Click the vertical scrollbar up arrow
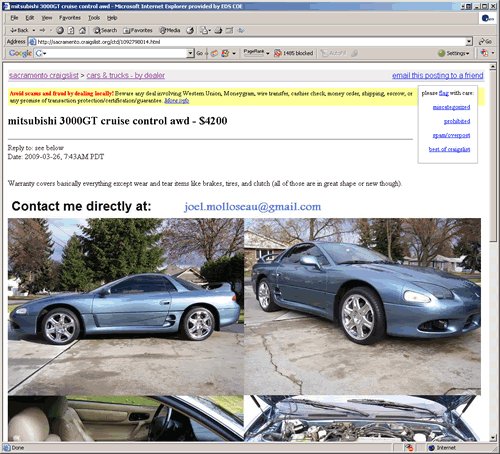This screenshot has height=454, width=500. (x=493, y=67)
